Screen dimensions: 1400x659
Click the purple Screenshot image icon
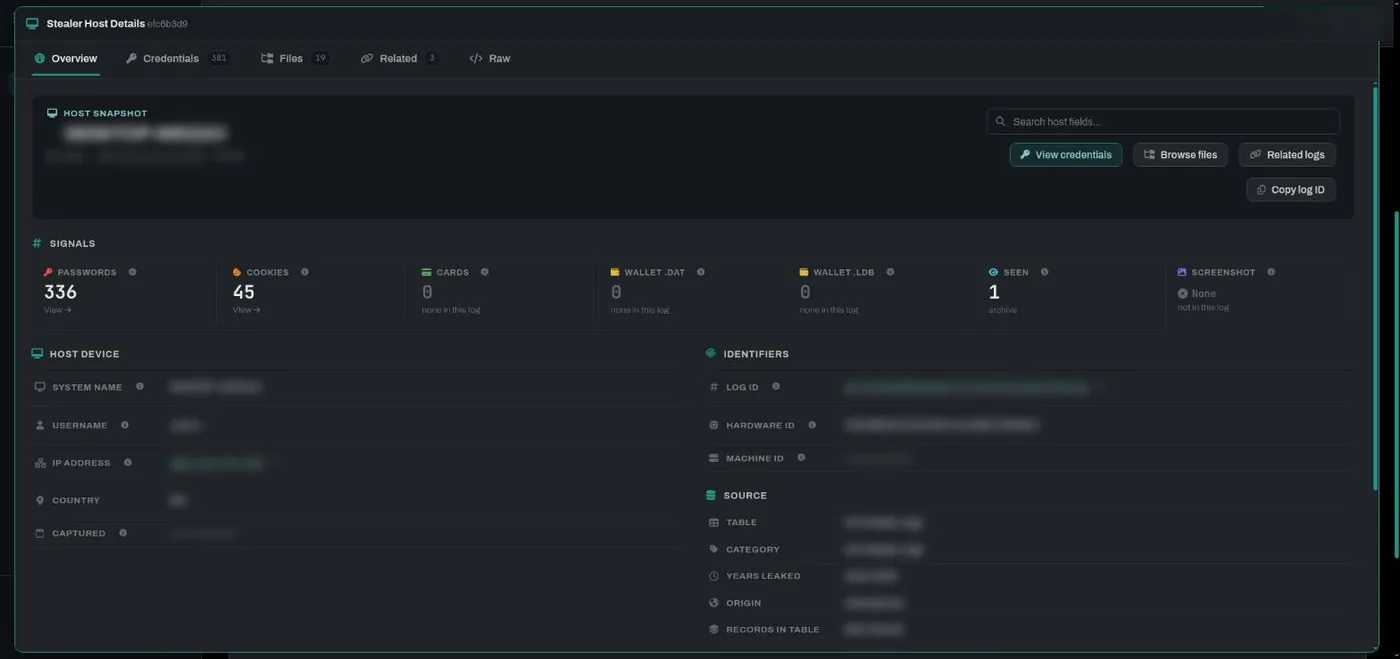[x=1182, y=272]
